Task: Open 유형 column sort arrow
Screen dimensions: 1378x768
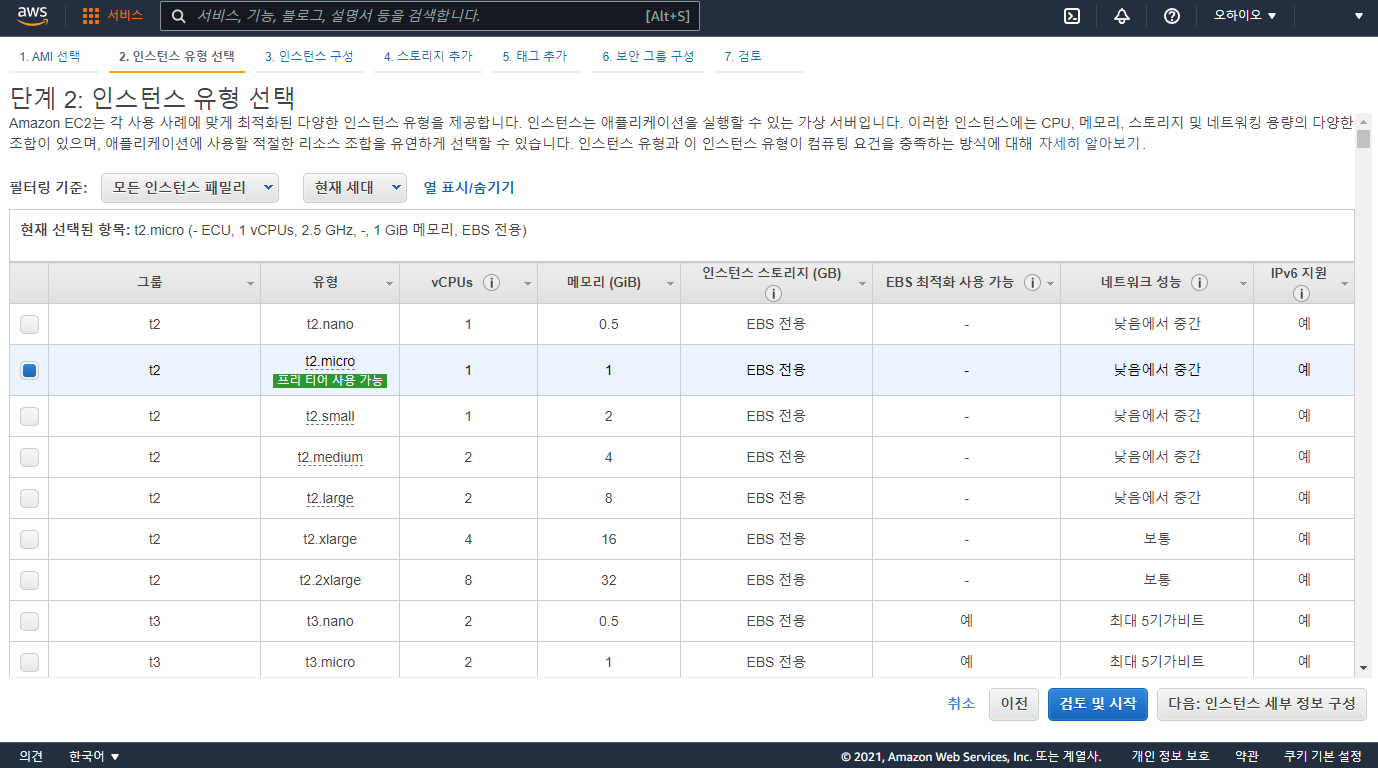Action: coord(389,284)
